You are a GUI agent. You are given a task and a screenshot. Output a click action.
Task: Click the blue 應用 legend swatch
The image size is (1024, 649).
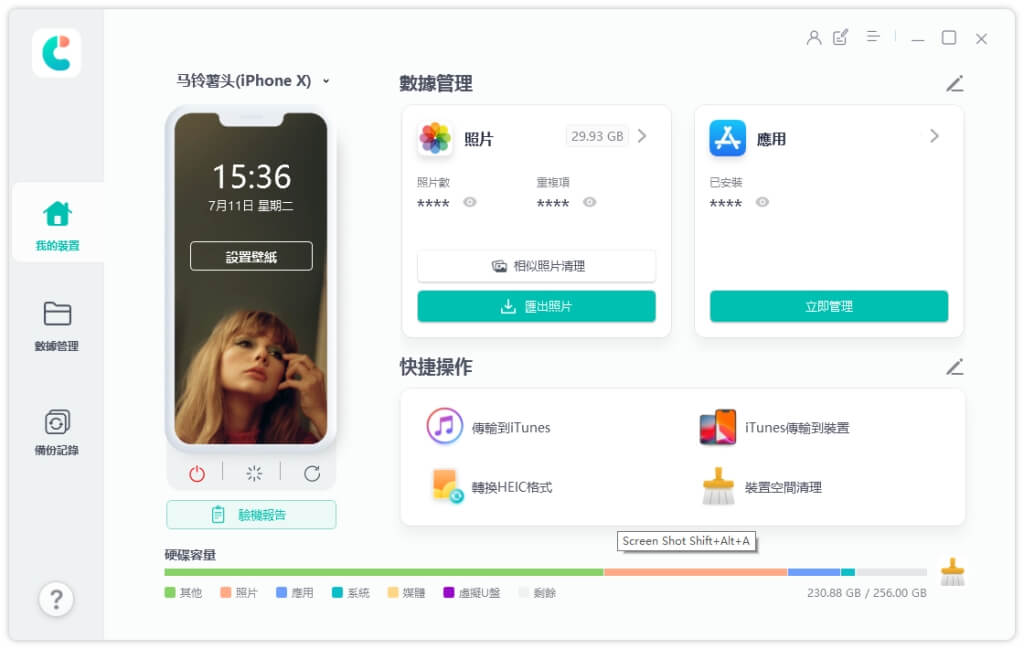(x=281, y=592)
